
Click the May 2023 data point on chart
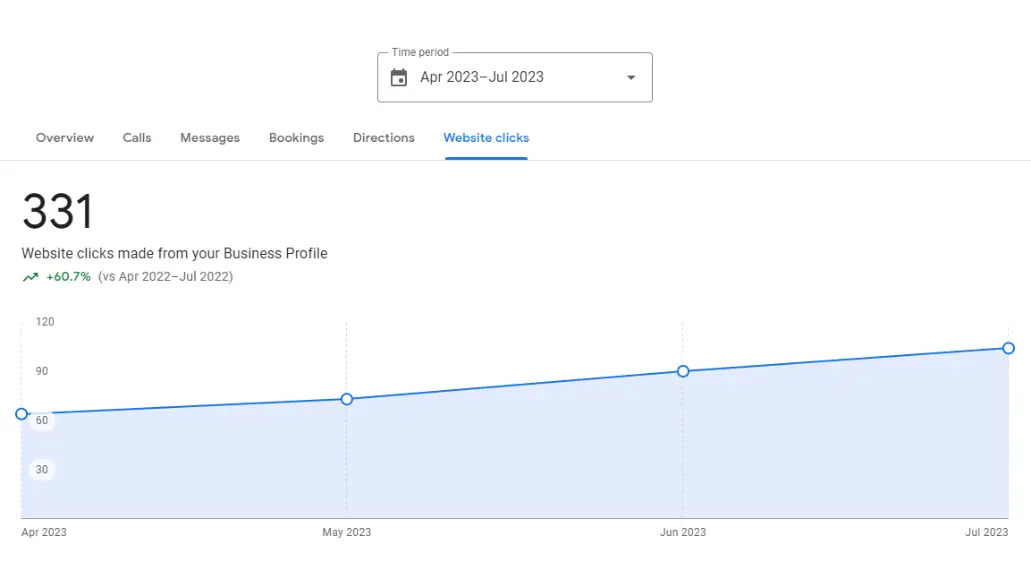pyautogui.click(x=347, y=399)
